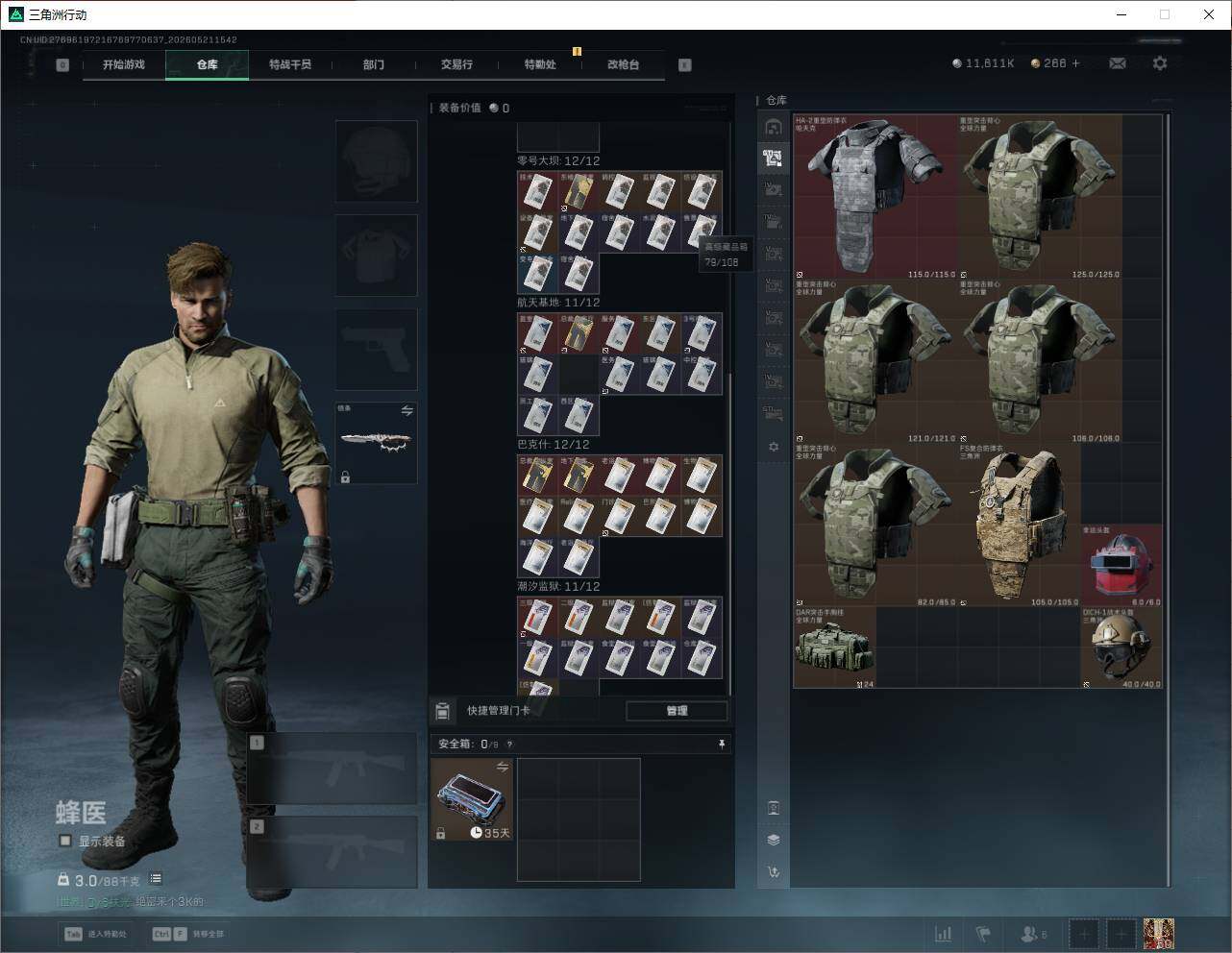Click the keycard list vertical scrollbar
This screenshot has width=1232, height=953.
(x=730, y=533)
